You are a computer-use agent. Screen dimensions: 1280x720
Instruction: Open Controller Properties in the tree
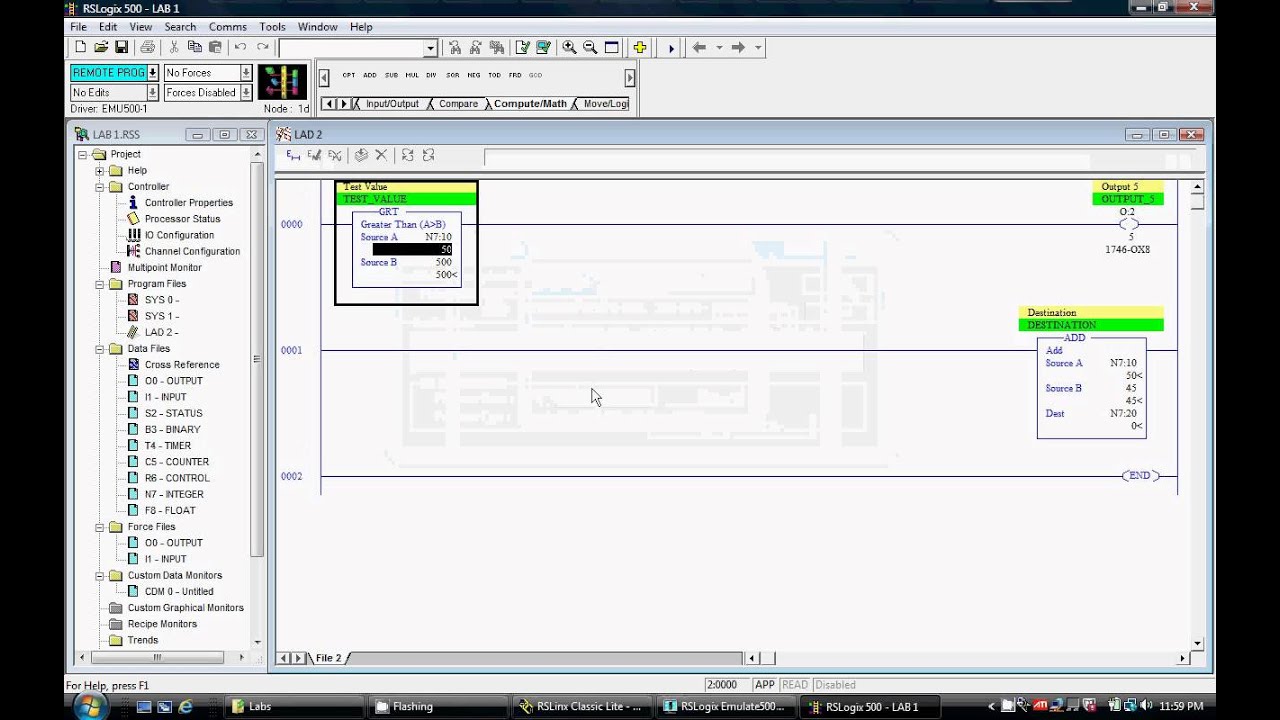(188, 203)
